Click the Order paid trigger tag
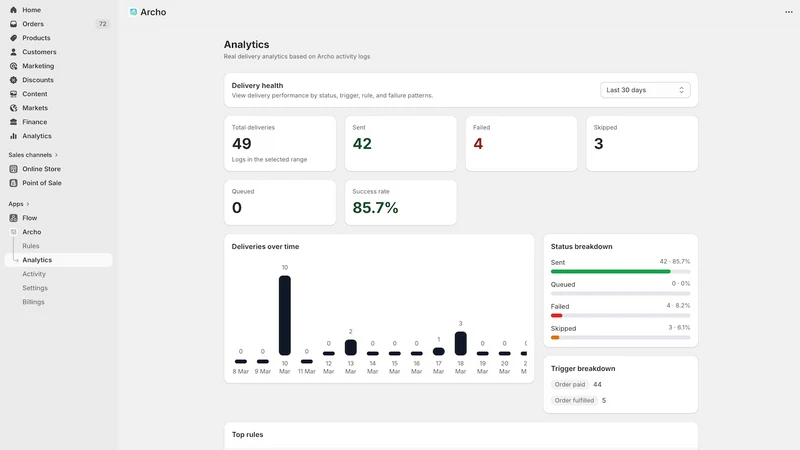The width and height of the screenshot is (800, 450). (570, 384)
